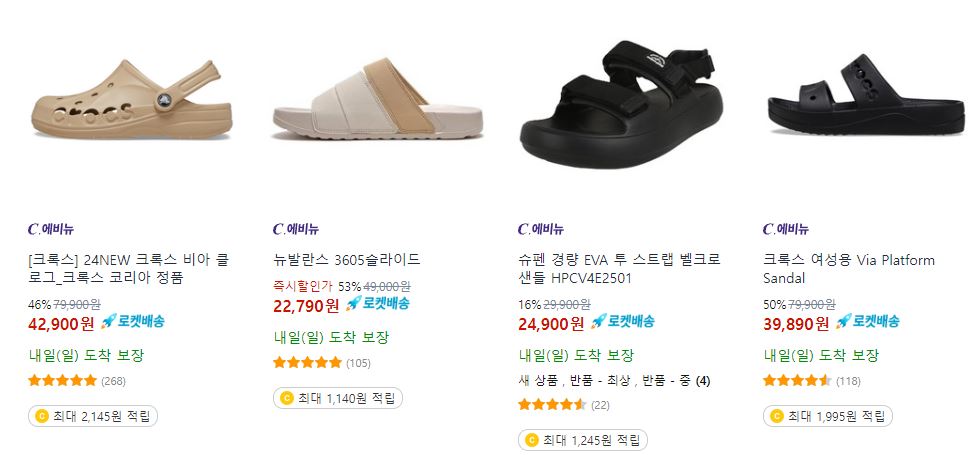Open the 슈펜 경량 EVA 투 스트랩 샌들 title
The width and height of the screenshot is (973, 455).
click(x=619, y=269)
